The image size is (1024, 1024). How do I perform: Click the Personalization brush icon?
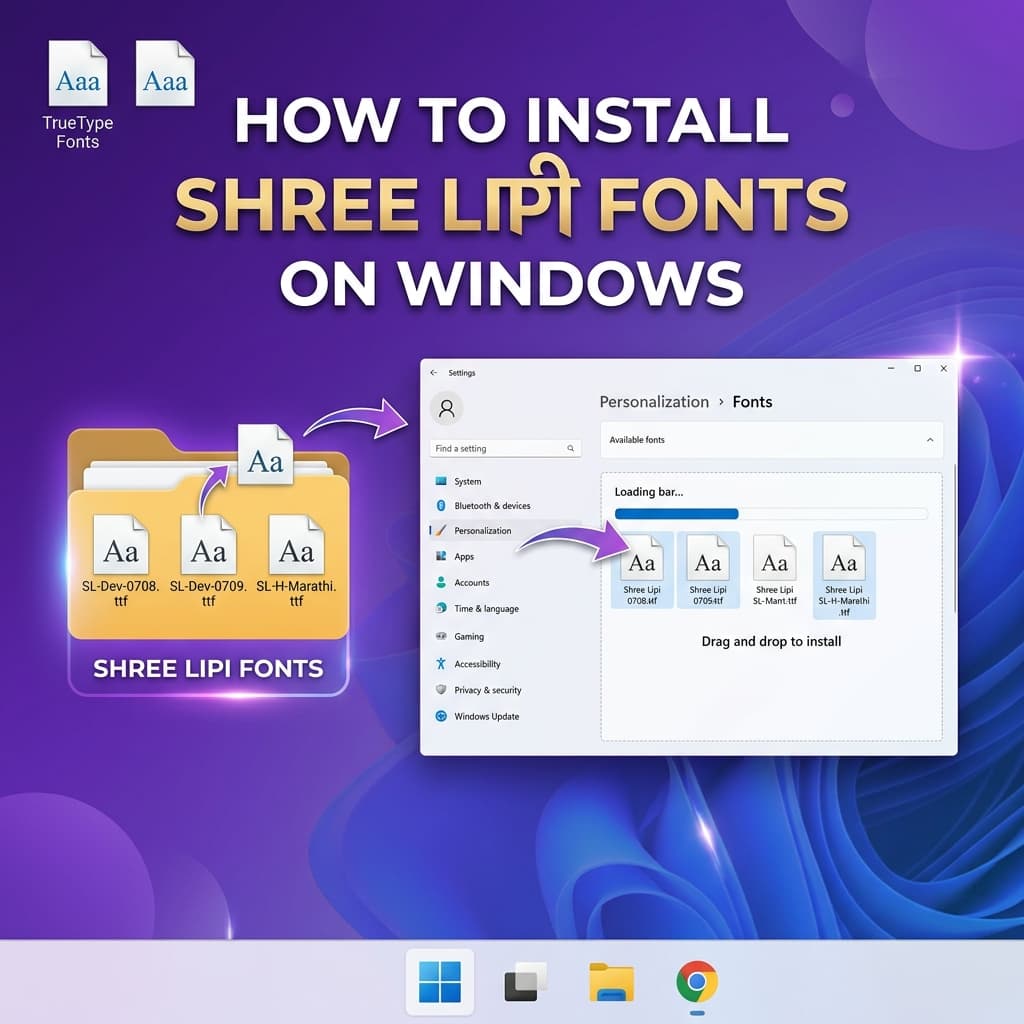441,530
